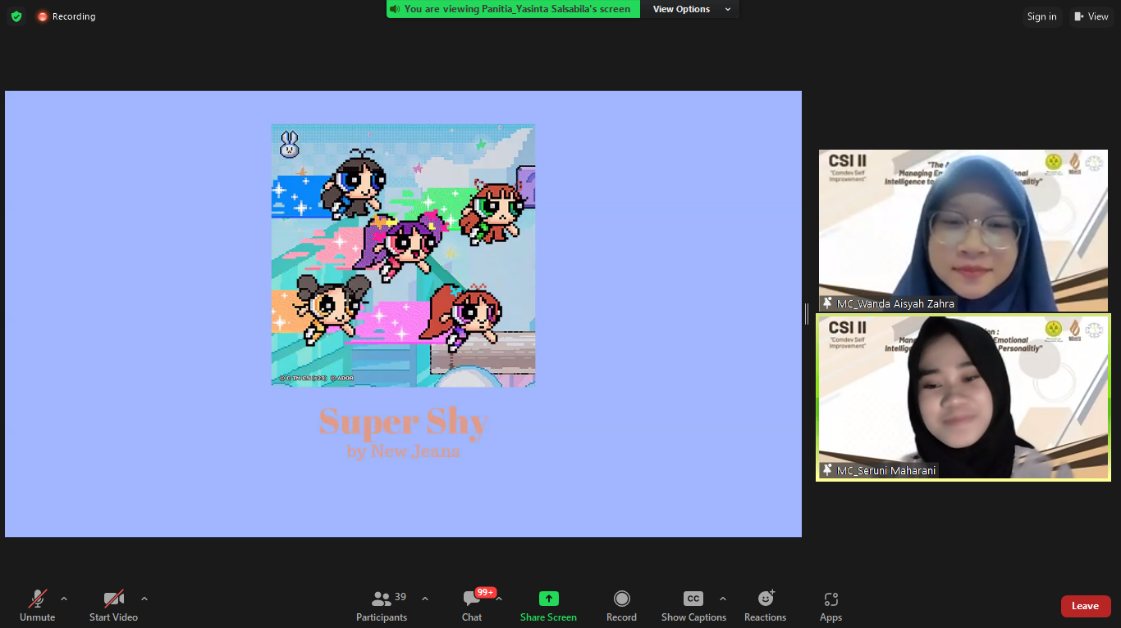Click the pin icon on MC_Seruni's tile
Viewport: 1121px width, 628px height.
pyautogui.click(x=828, y=470)
